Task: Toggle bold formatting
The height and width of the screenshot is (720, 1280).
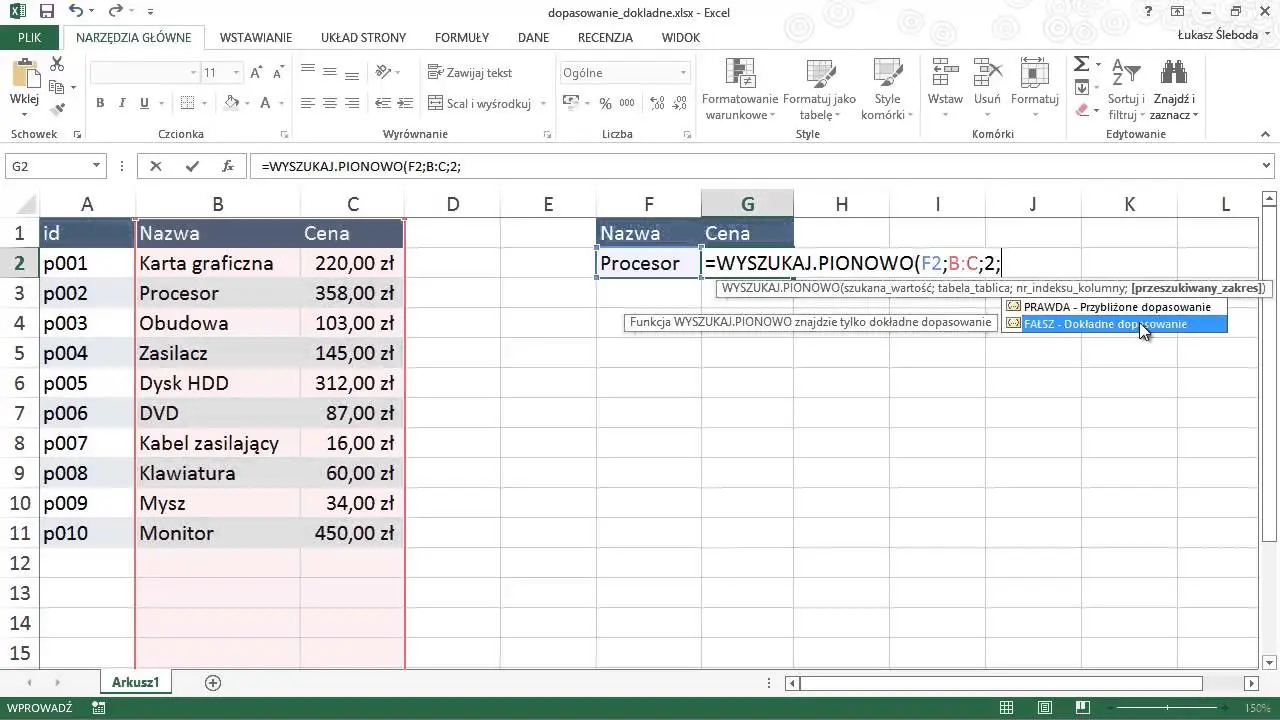Action: tap(100, 103)
